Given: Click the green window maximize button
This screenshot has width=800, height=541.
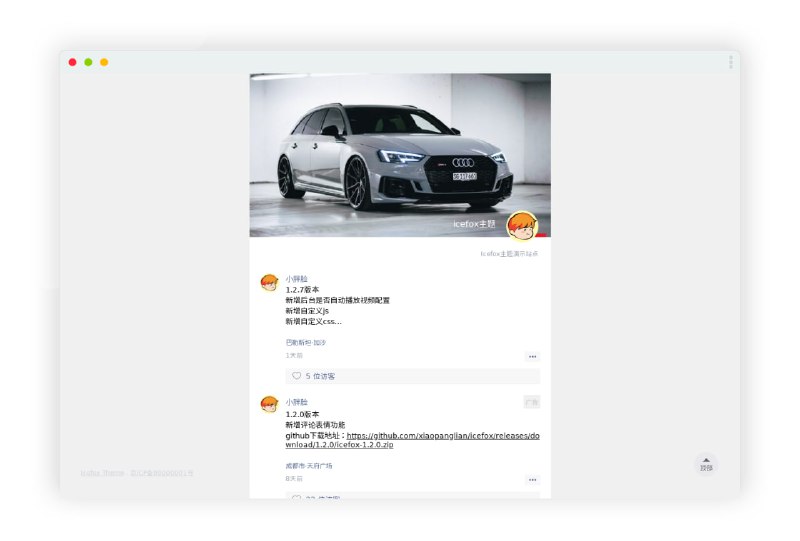Looking at the screenshot, I should pos(88,62).
